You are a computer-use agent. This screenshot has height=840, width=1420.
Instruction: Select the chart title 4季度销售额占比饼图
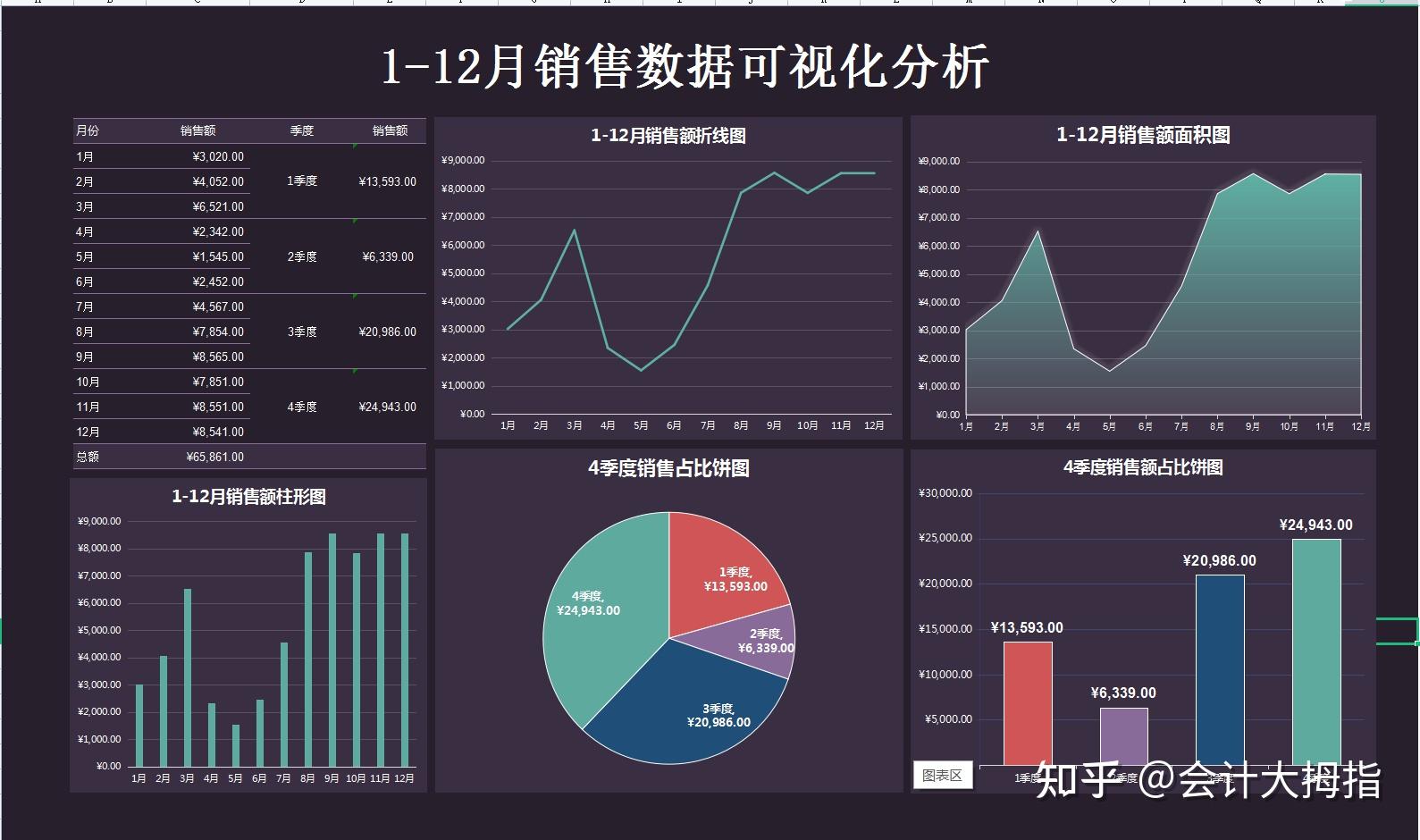tap(1143, 467)
